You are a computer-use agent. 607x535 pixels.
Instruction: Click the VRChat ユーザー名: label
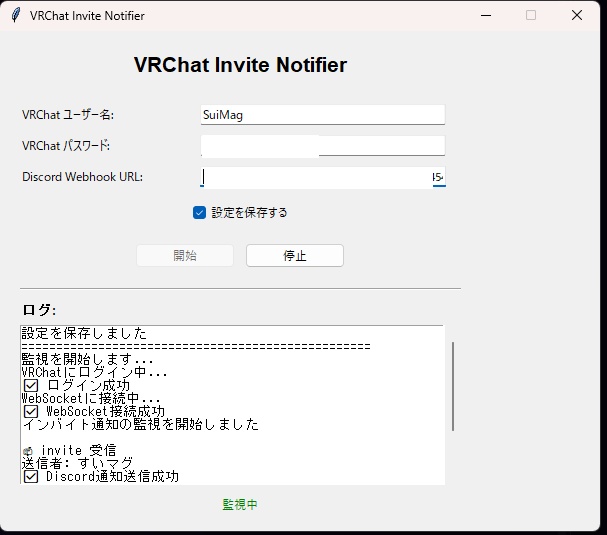[68, 115]
